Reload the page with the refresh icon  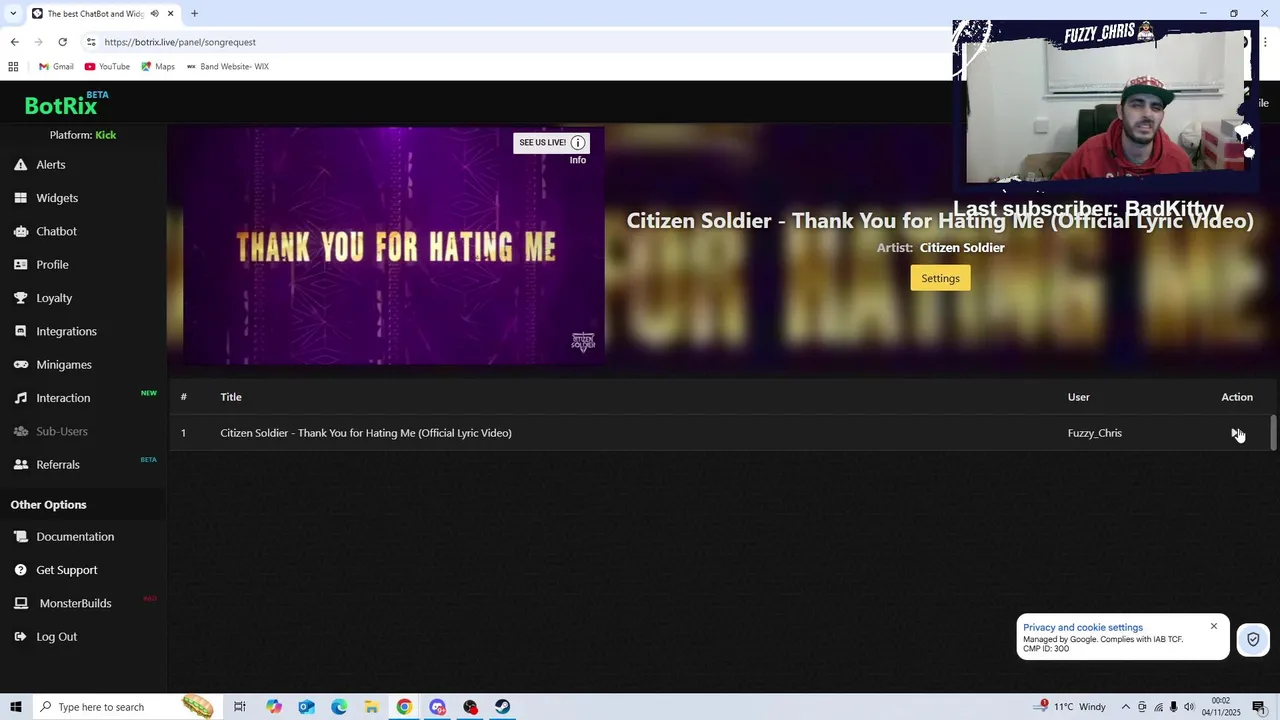tap(62, 42)
